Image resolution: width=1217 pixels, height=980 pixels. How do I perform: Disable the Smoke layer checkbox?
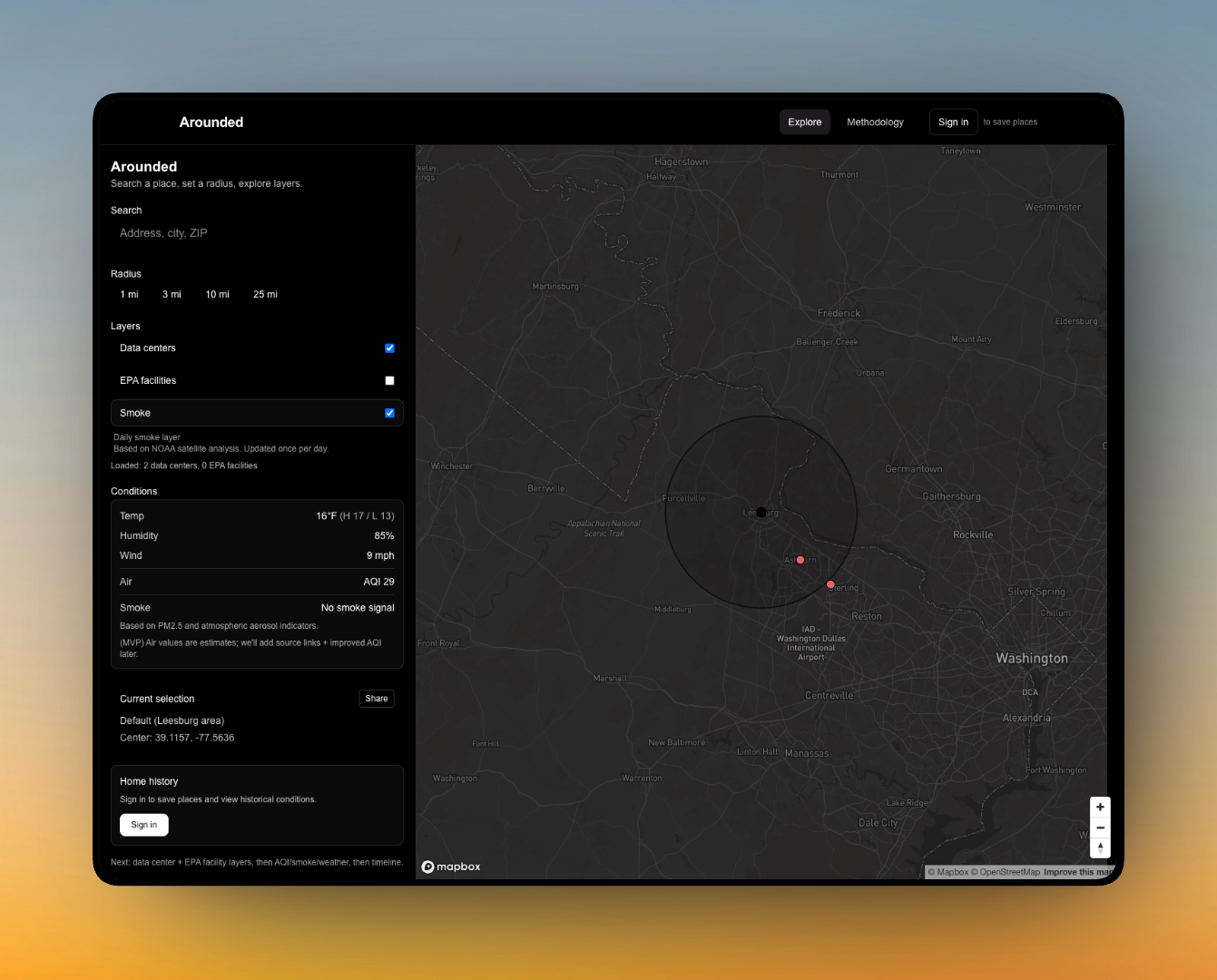[x=389, y=414]
